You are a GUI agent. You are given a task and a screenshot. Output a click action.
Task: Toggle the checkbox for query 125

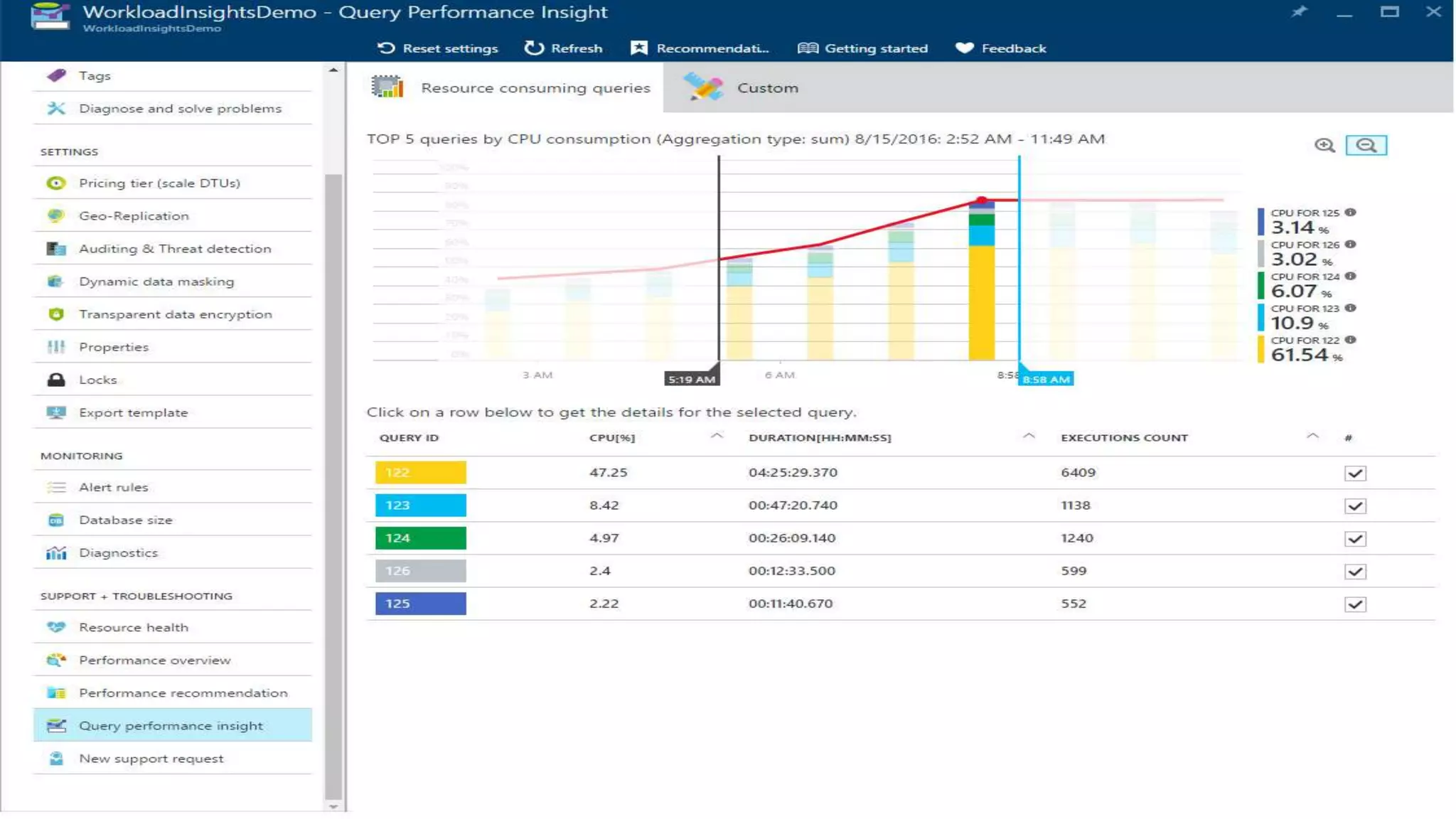1355,604
